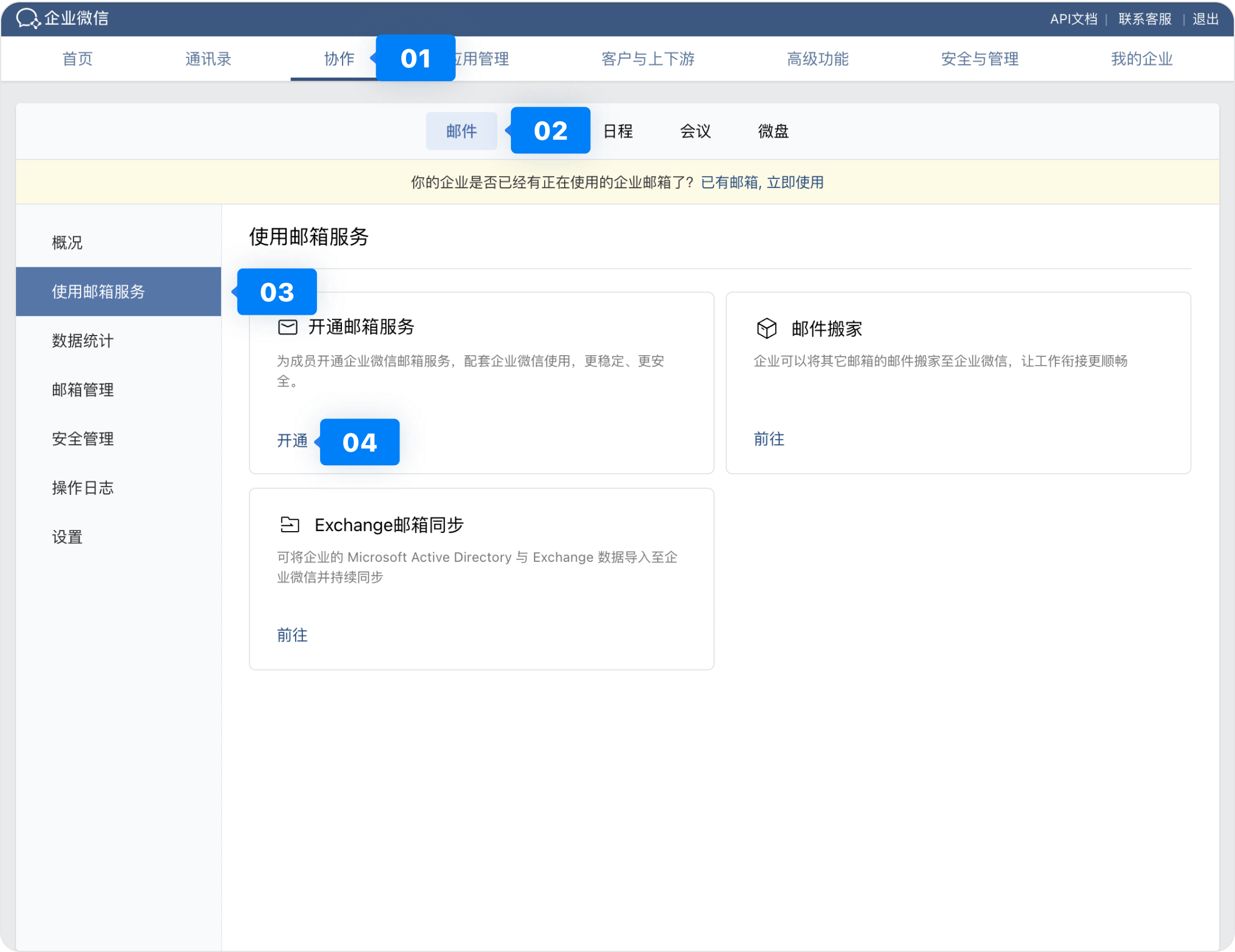Click 联系客服 in the top bar
The height and width of the screenshot is (952, 1235).
pyautogui.click(x=1144, y=19)
